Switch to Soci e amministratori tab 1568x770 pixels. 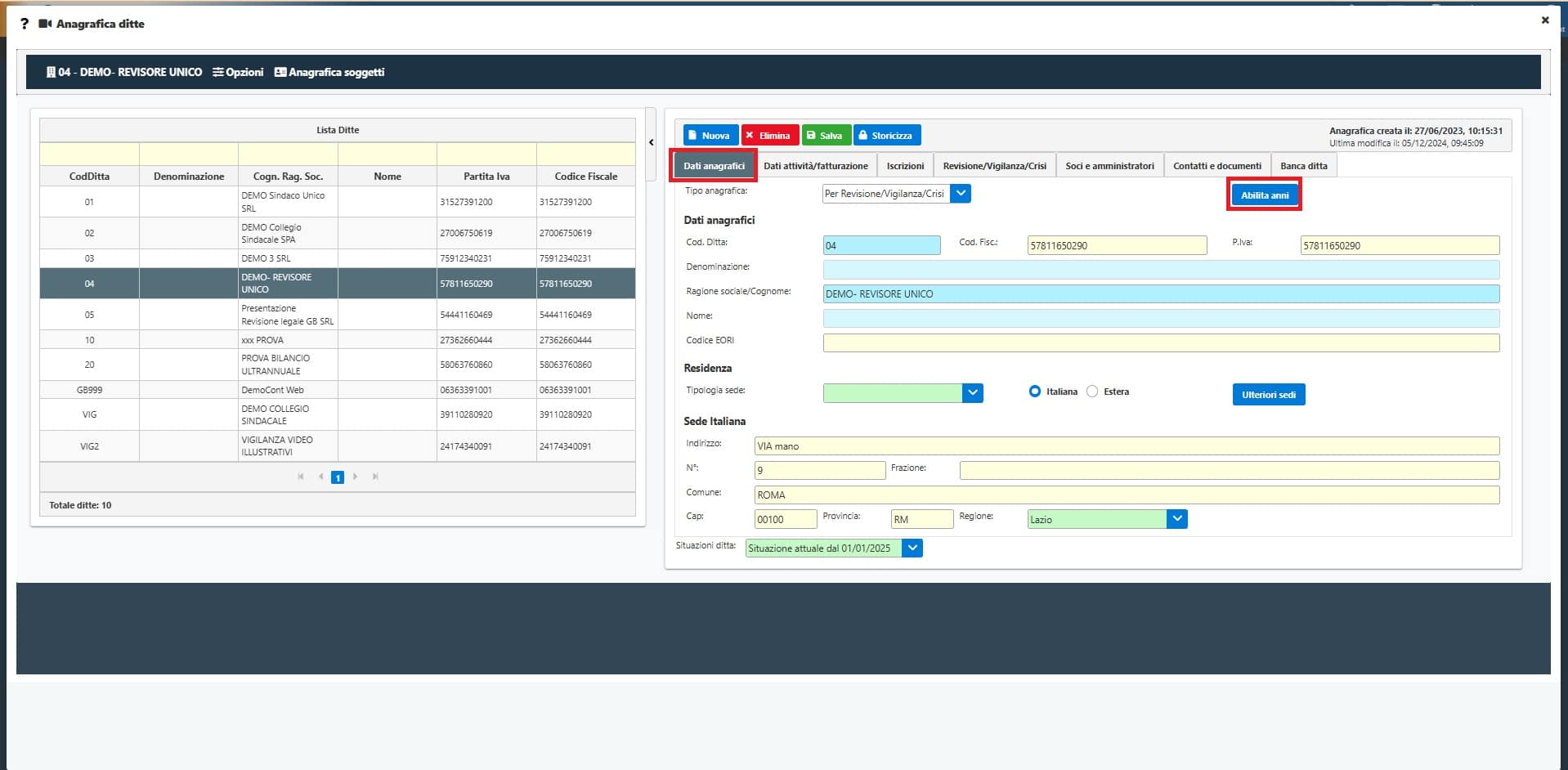[1109, 166]
